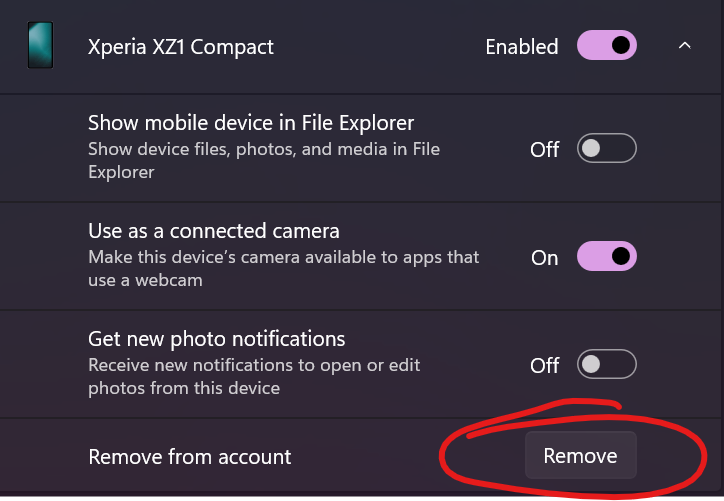This screenshot has height=501, width=724.
Task: Click the Xperia phone device icon
Action: (40, 47)
